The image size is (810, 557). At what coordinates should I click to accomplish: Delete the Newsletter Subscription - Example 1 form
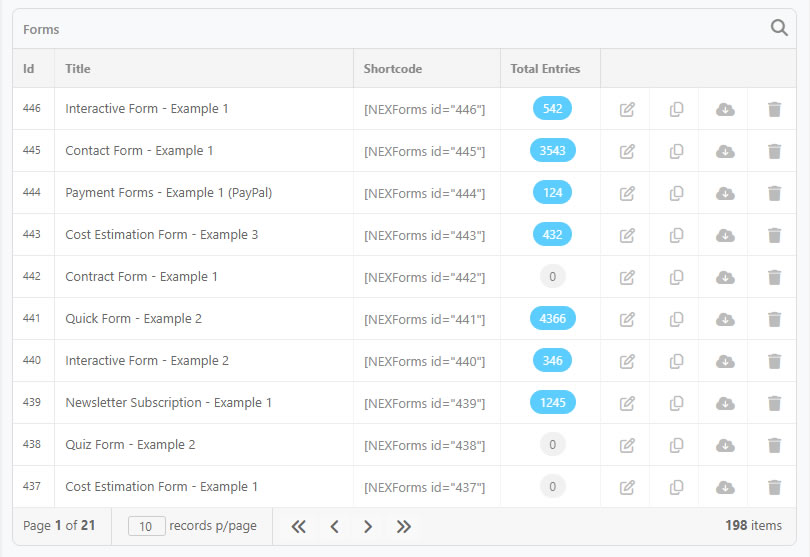point(774,403)
